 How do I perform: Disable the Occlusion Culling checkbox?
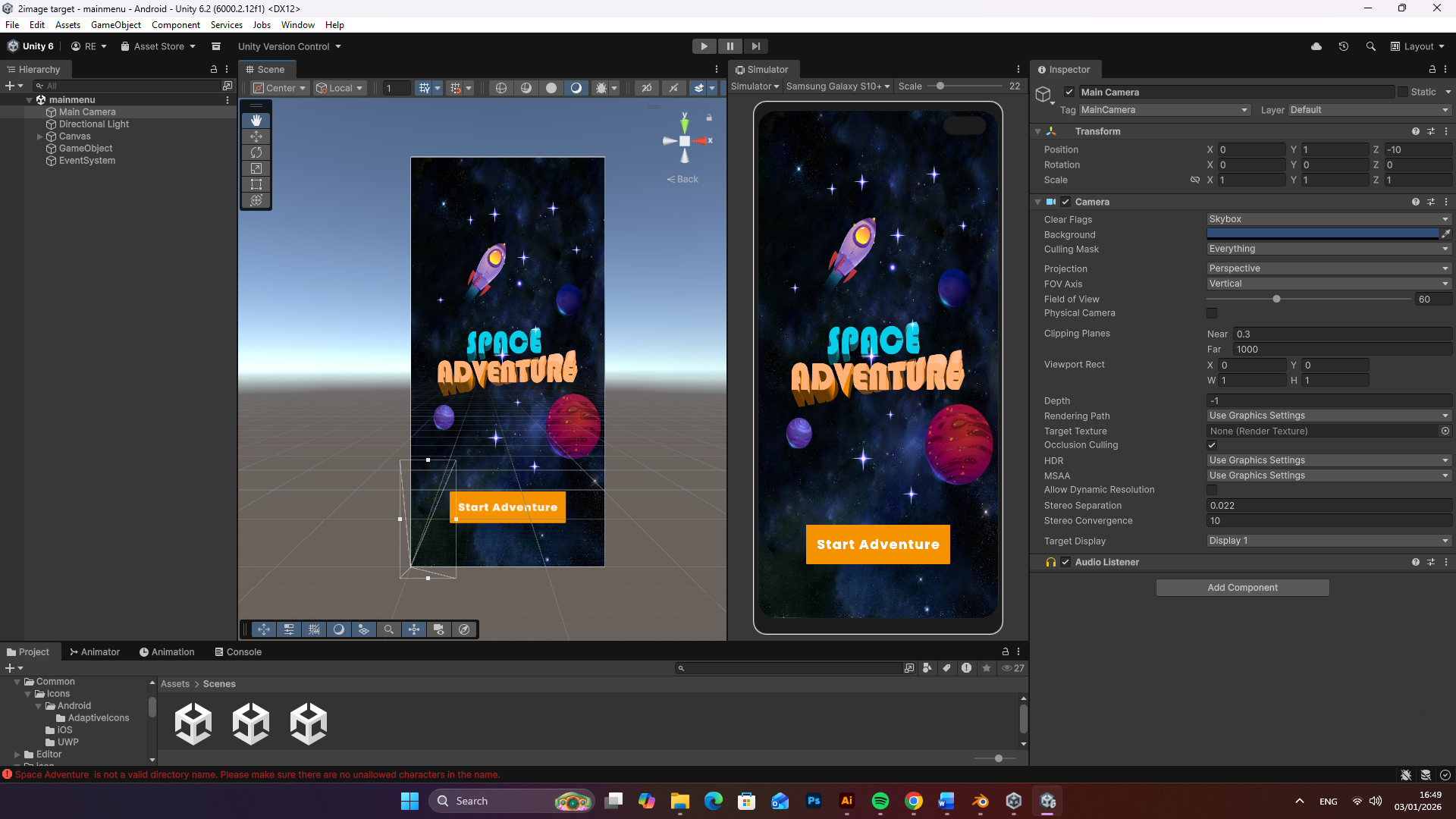[1212, 445]
